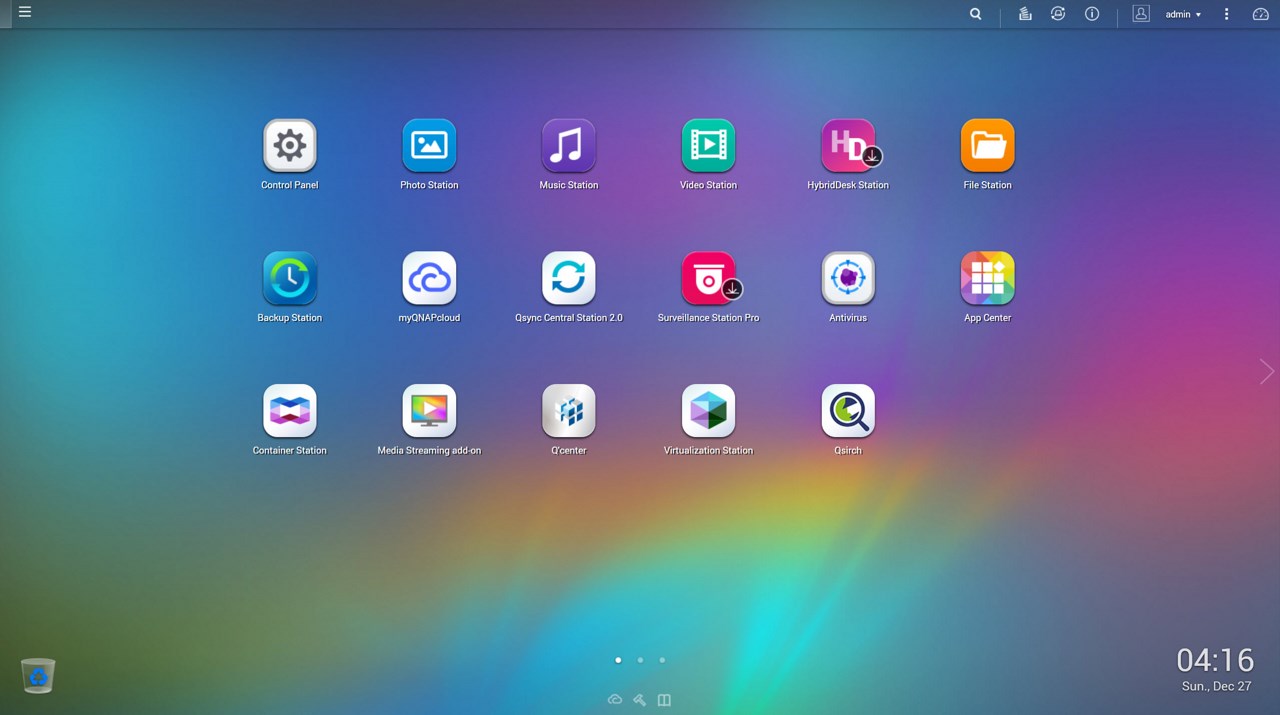Click the date "Sun., Dec 27"
This screenshot has width=1280, height=715.
(1216, 687)
